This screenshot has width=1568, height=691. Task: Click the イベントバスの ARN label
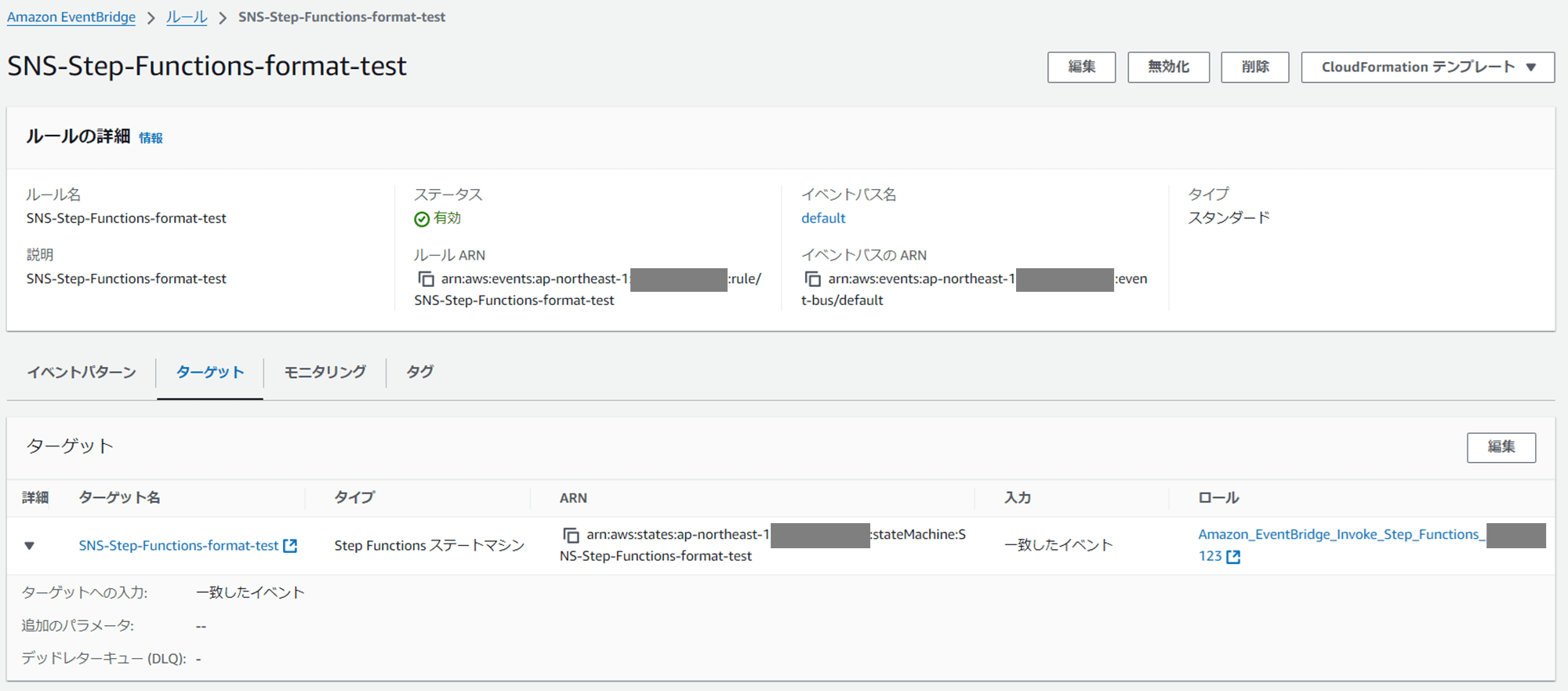pos(864,255)
